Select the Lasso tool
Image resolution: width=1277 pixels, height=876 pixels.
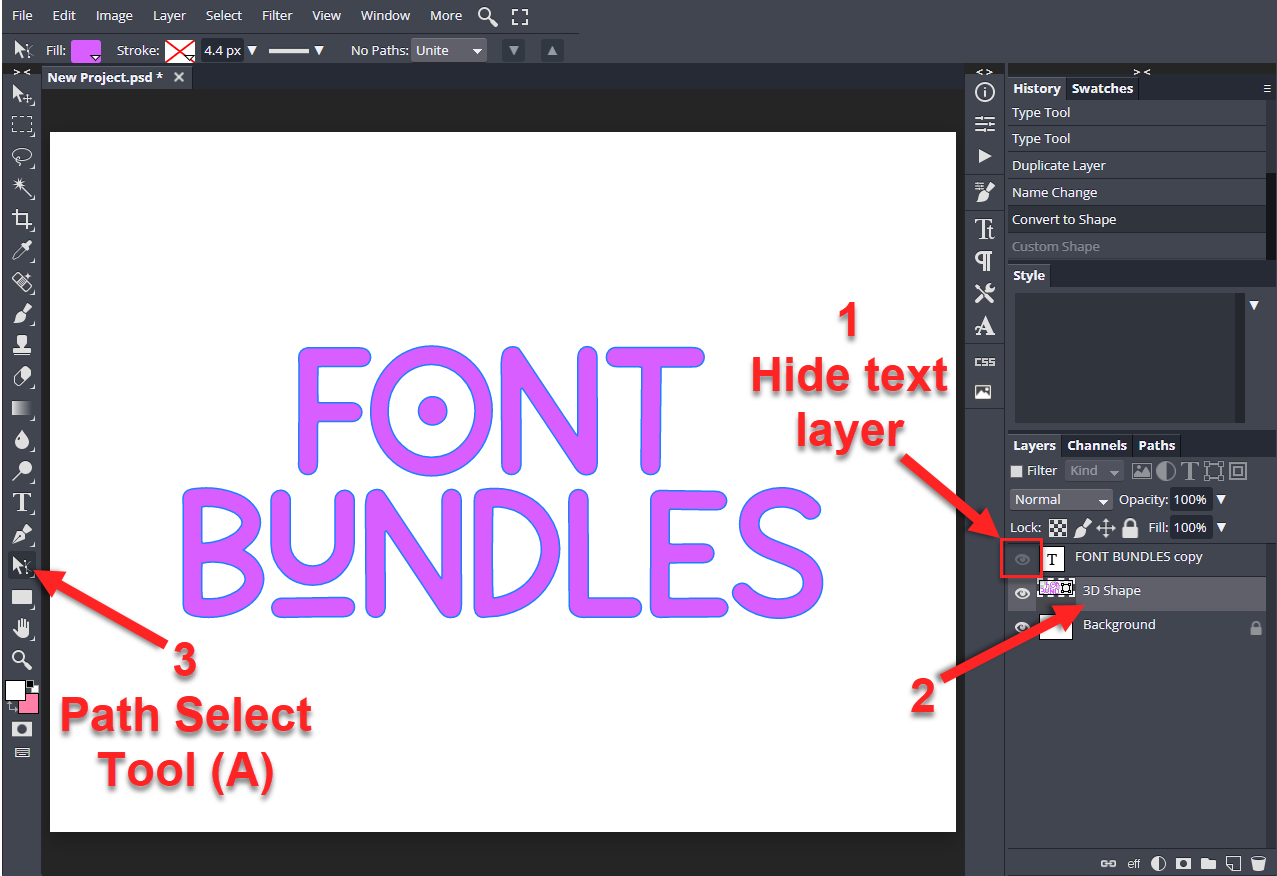[x=21, y=157]
